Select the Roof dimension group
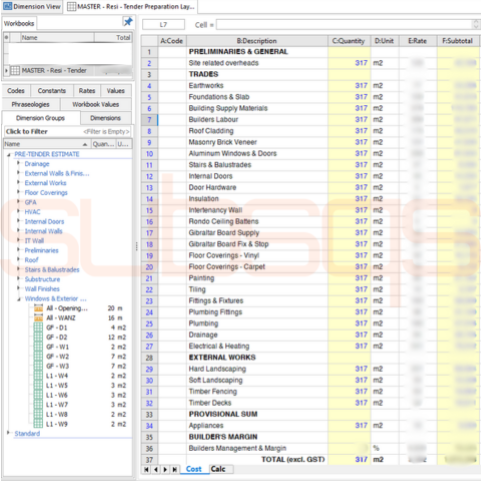 31,260
